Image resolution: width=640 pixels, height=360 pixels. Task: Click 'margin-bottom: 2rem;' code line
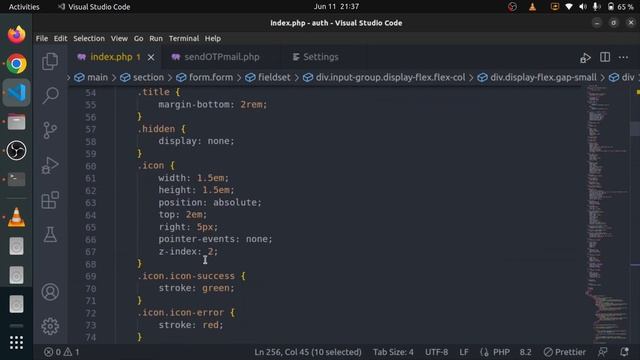click(x=213, y=104)
